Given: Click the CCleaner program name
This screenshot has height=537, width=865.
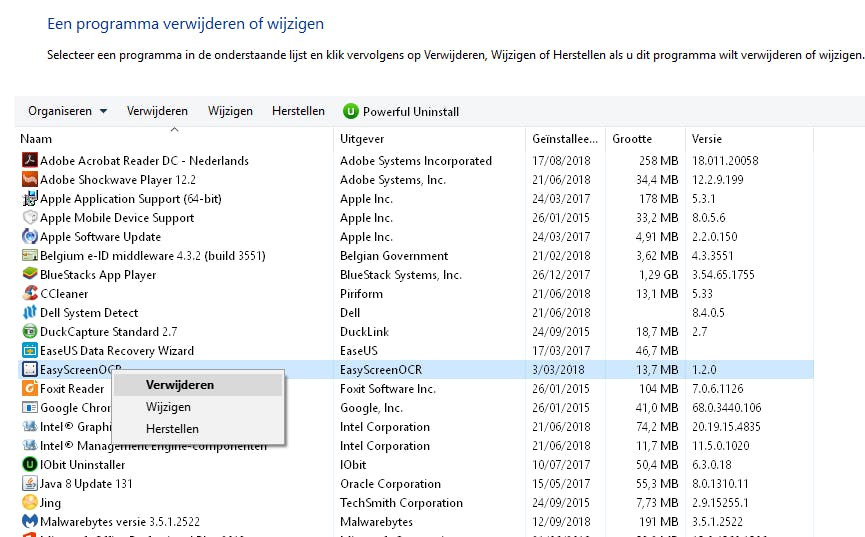Looking at the screenshot, I should click(64, 294).
